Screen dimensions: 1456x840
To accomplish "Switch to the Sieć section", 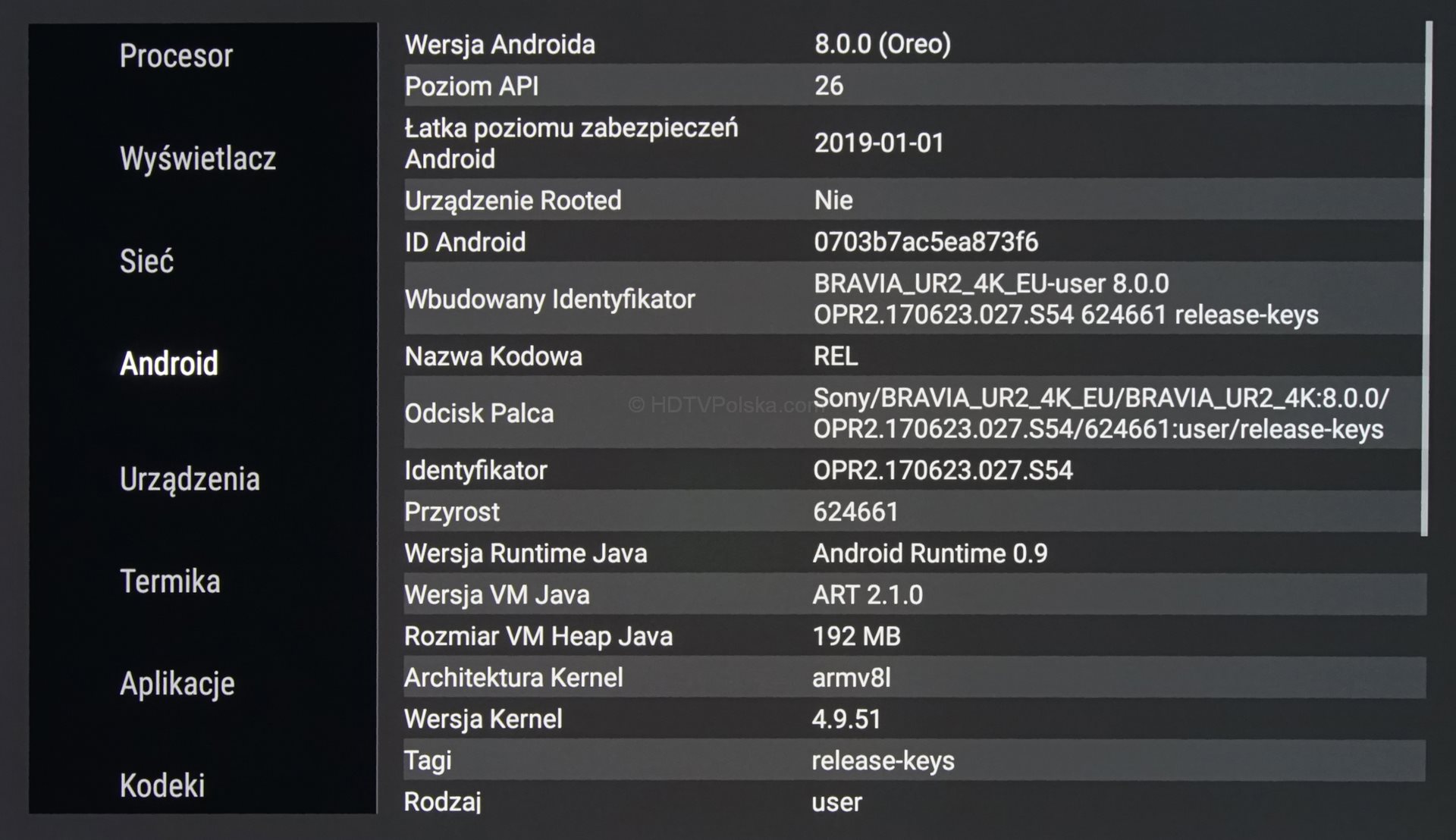I will (x=146, y=261).
